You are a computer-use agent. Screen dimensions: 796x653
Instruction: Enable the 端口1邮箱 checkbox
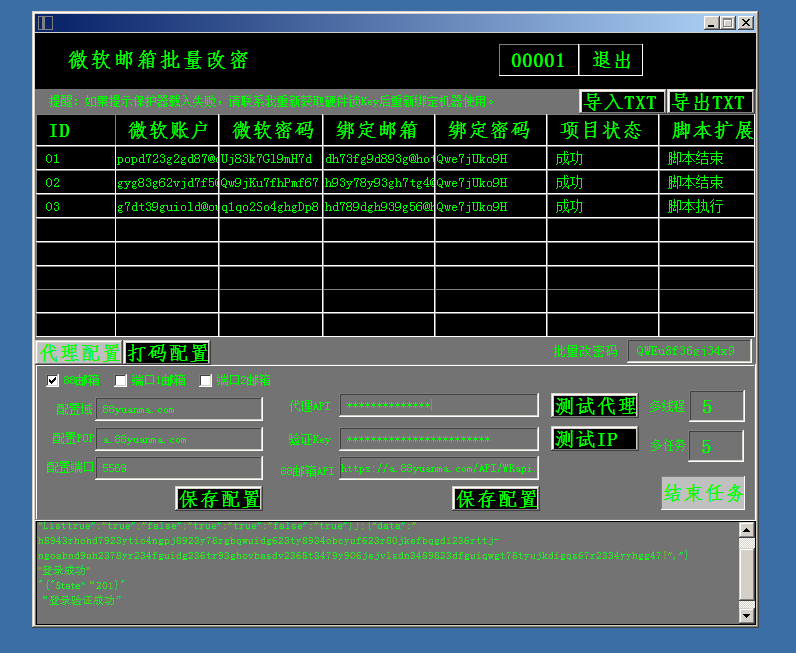coord(120,380)
